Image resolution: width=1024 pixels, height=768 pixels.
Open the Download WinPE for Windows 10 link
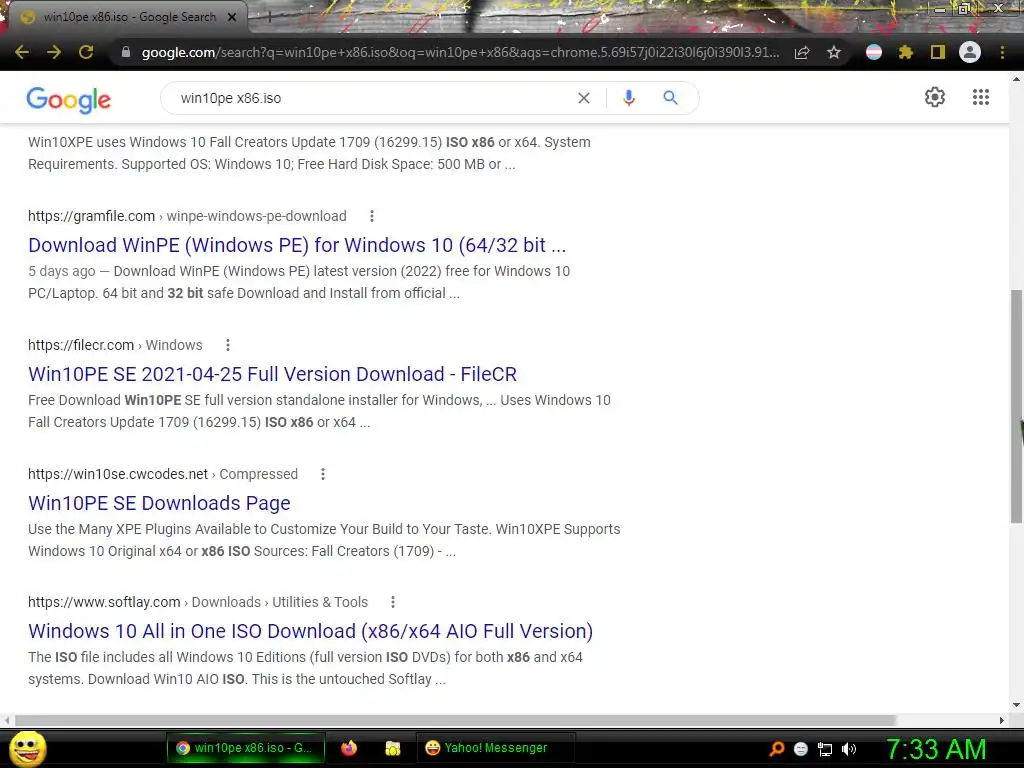[x=297, y=245]
